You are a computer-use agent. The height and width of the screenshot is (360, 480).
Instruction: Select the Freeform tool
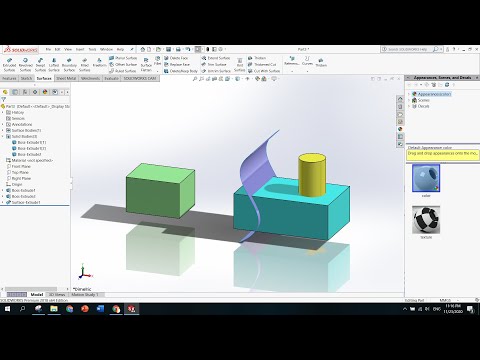point(99,63)
